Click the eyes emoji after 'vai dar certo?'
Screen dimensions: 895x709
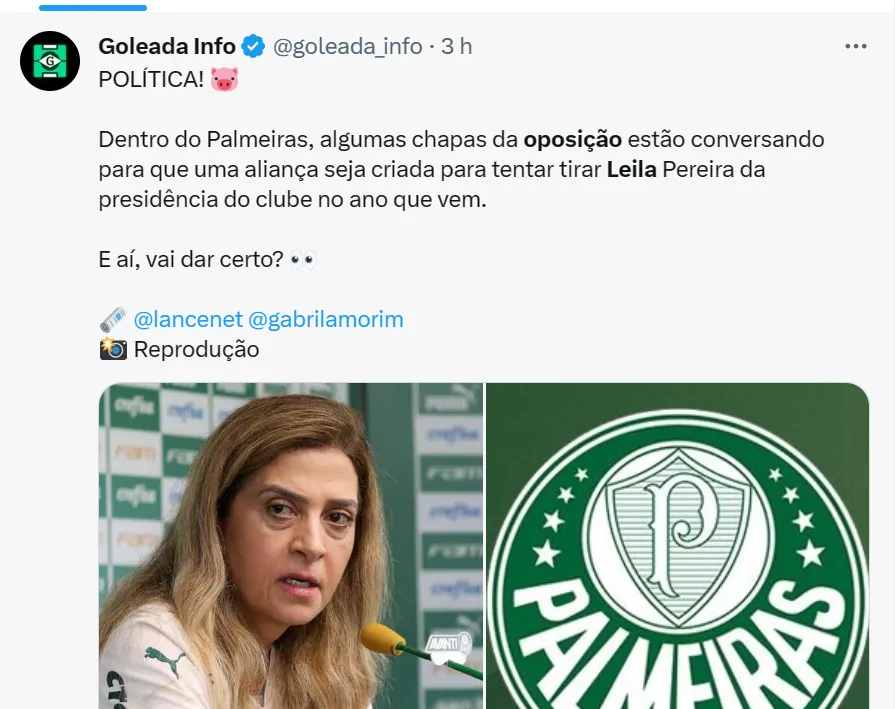tap(303, 260)
